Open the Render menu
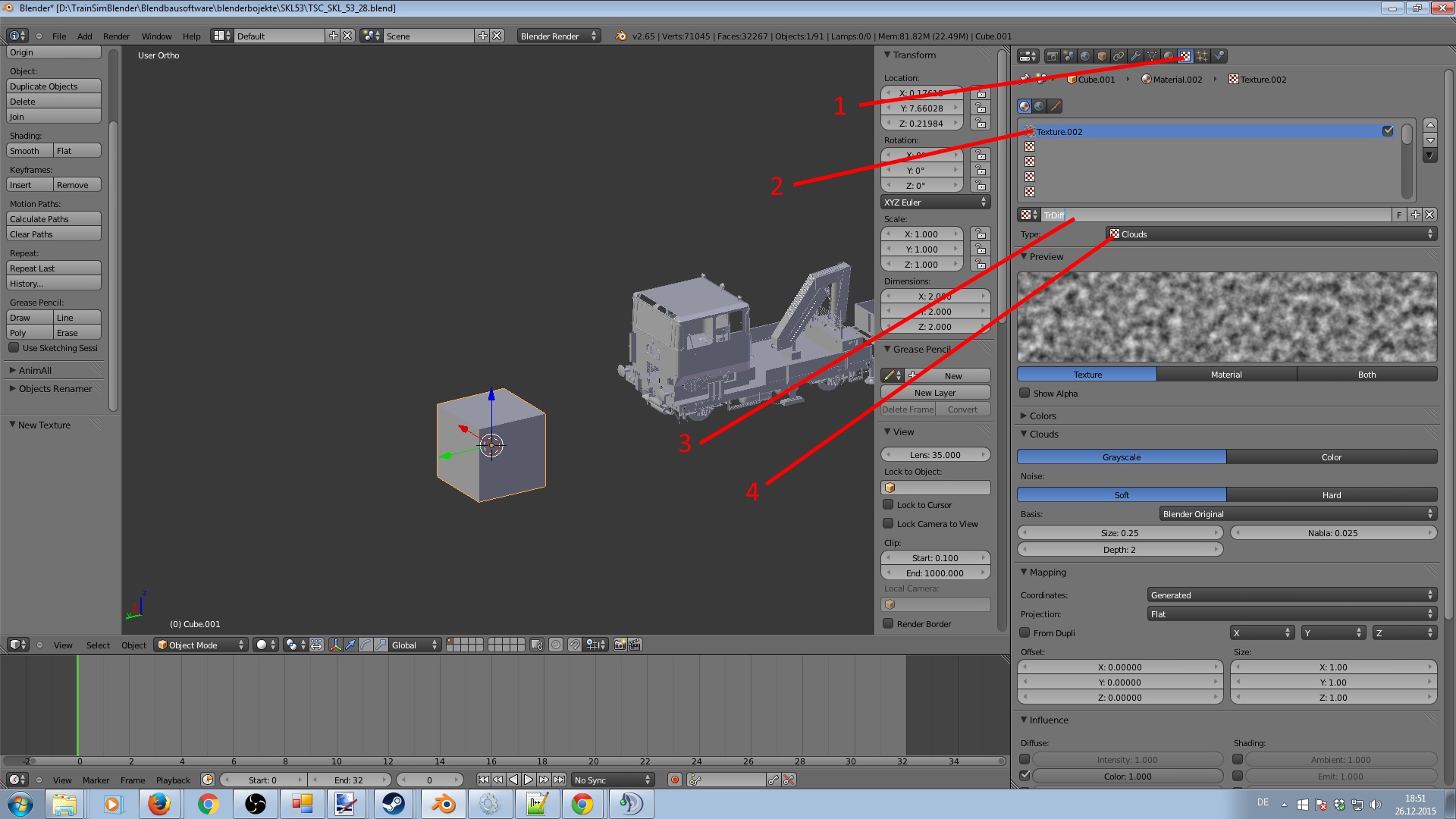The image size is (1456, 819). click(116, 36)
